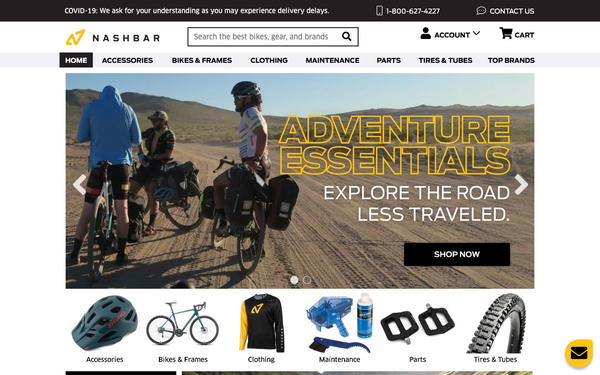
Task: Click the phone icon next to 1-800-627-4227
Action: (379, 11)
